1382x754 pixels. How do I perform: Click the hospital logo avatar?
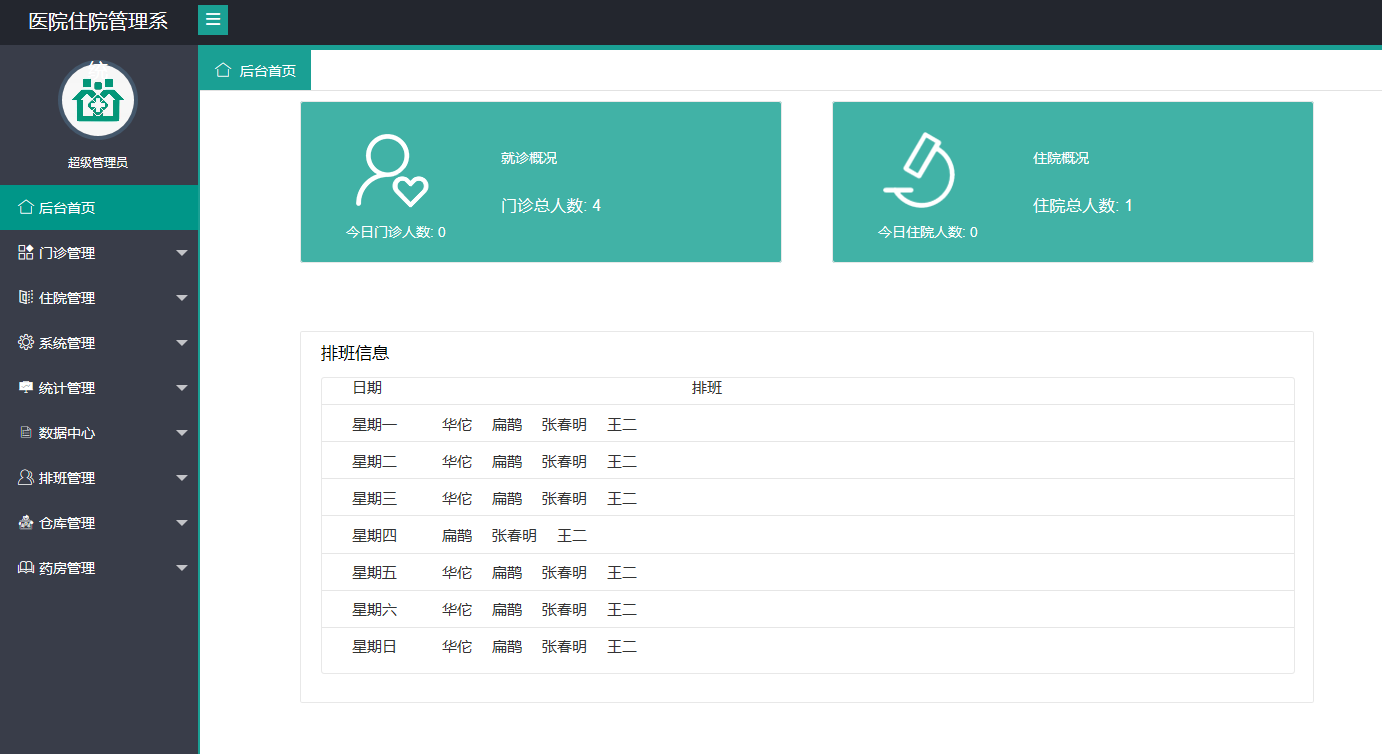(x=98, y=100)
